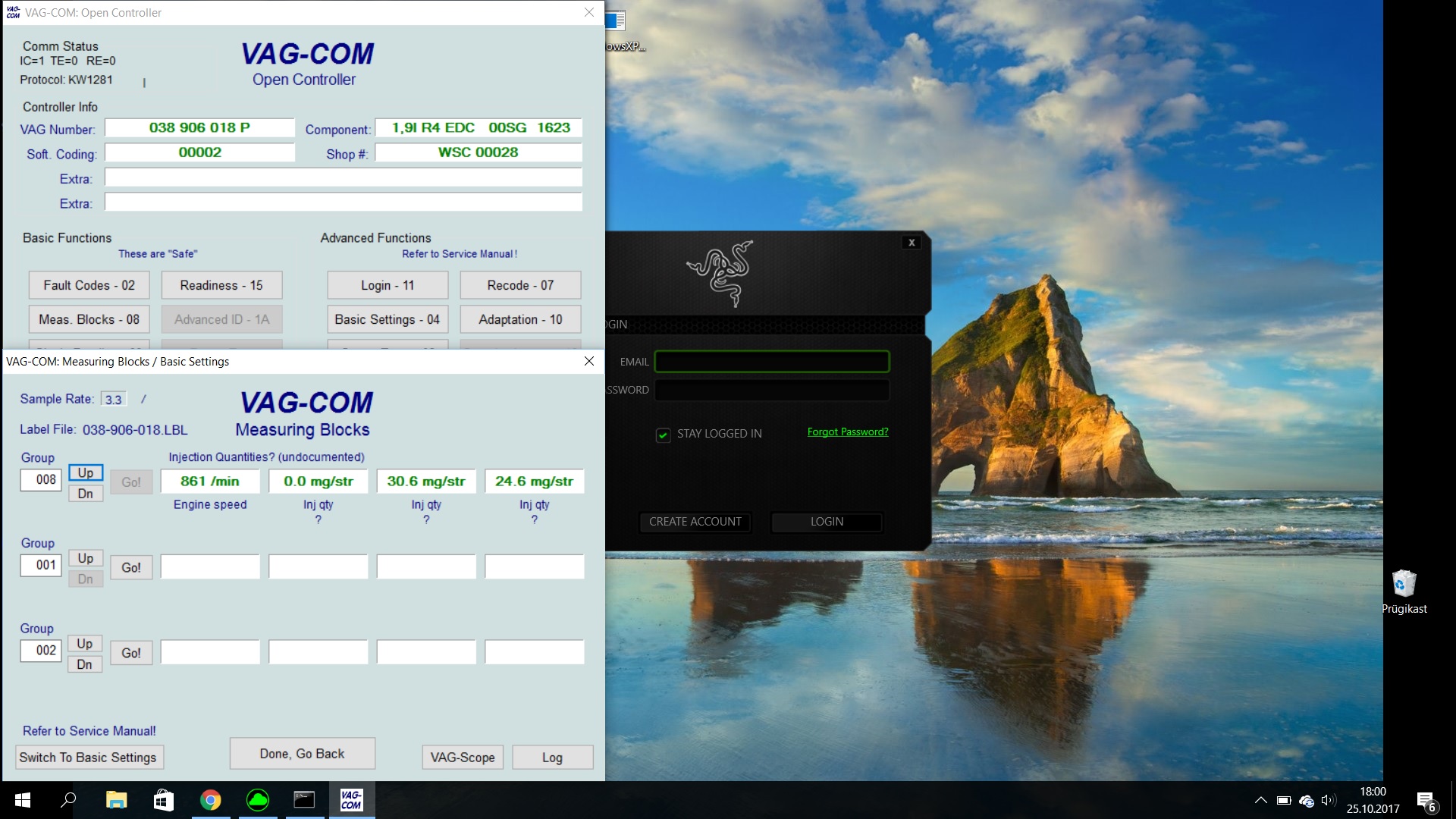Select Soft. Coding value 00002
Viewport: 1456px width, 819px height.
(199, 152)
